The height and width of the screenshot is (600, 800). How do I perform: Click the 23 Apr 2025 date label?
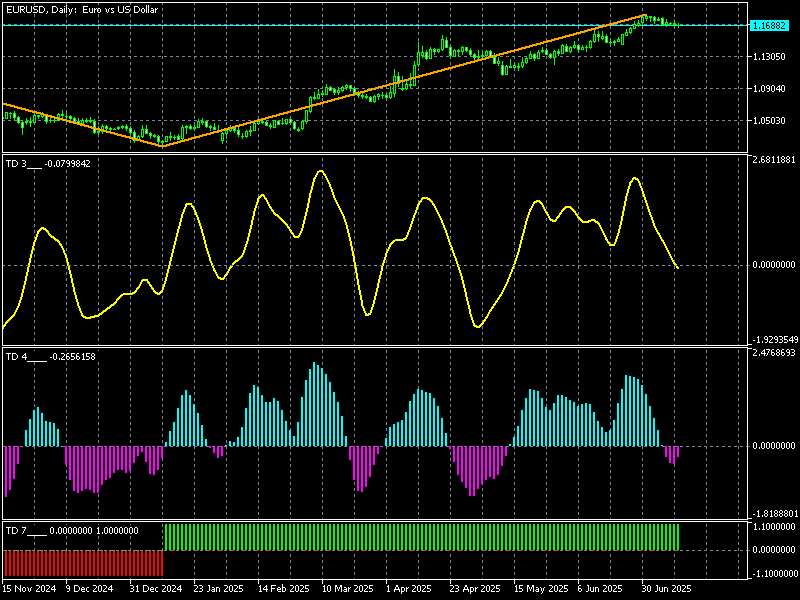[x=474, y=588]
